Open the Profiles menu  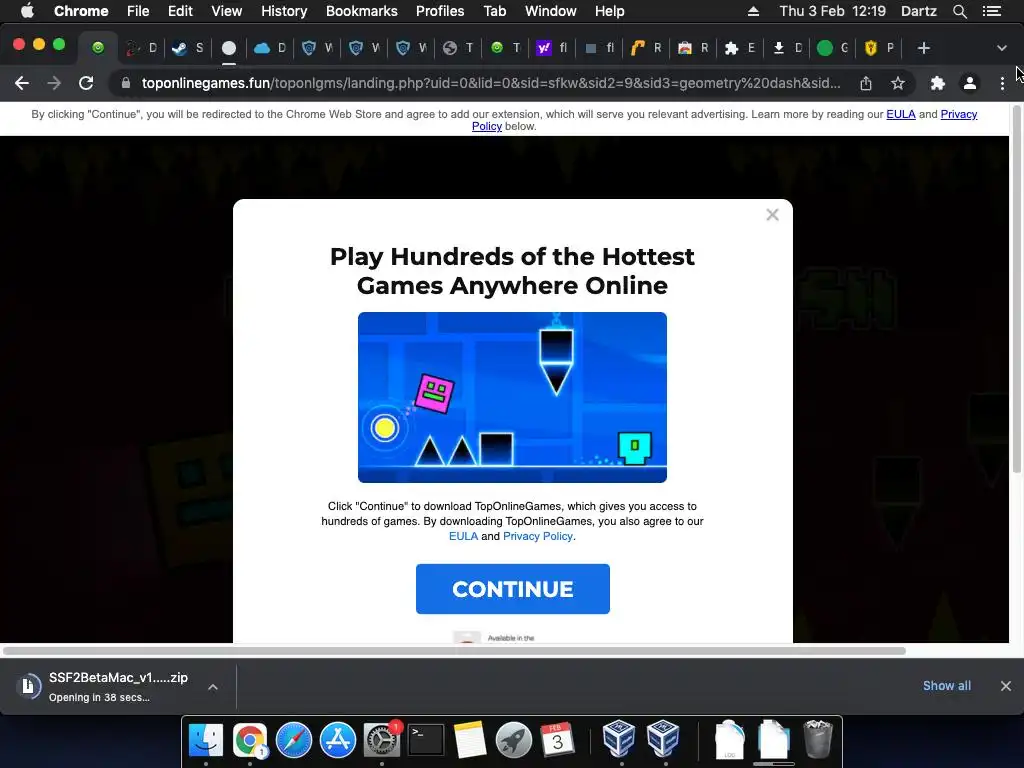[440, 11]
